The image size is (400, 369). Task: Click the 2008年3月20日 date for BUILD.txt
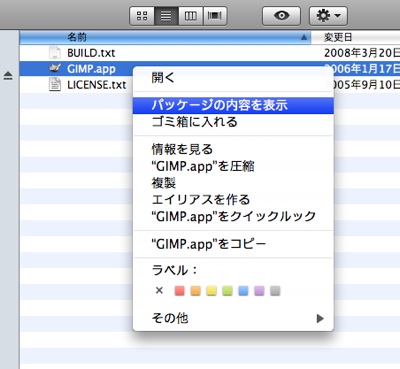click(362, 53)
